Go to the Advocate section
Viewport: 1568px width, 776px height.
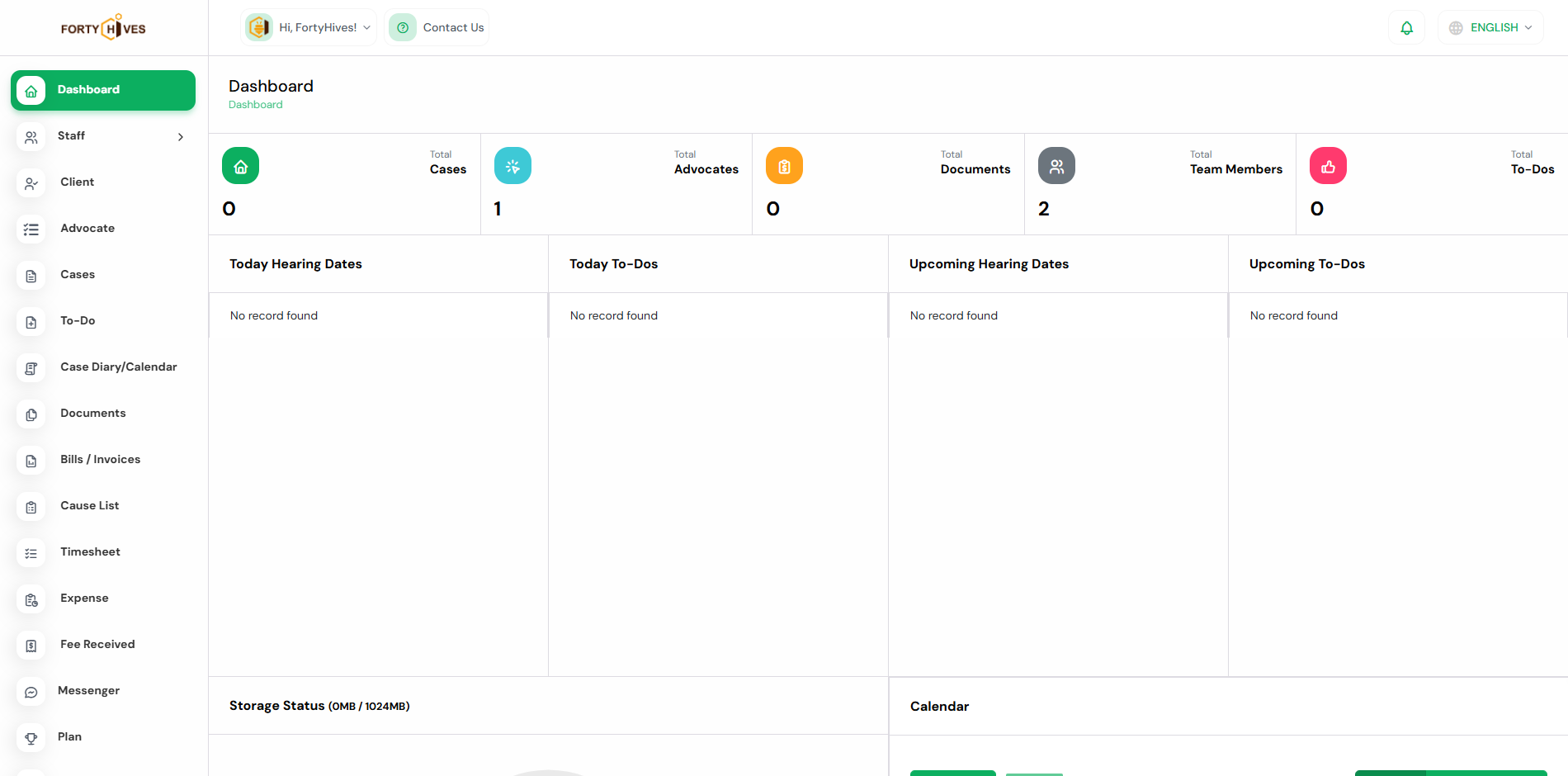coord(103,229)
